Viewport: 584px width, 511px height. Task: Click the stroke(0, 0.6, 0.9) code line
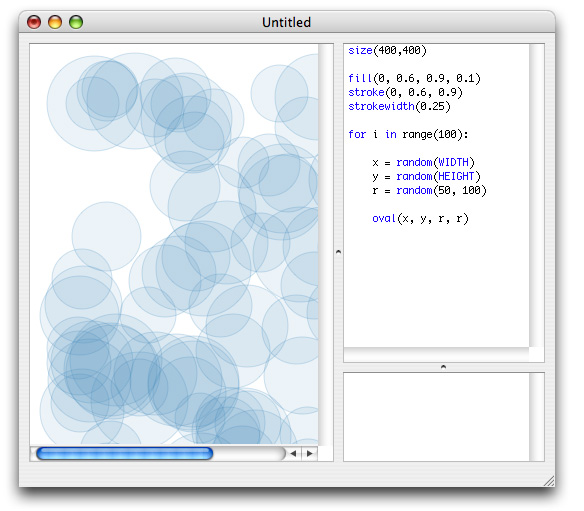tap(405, 92)
